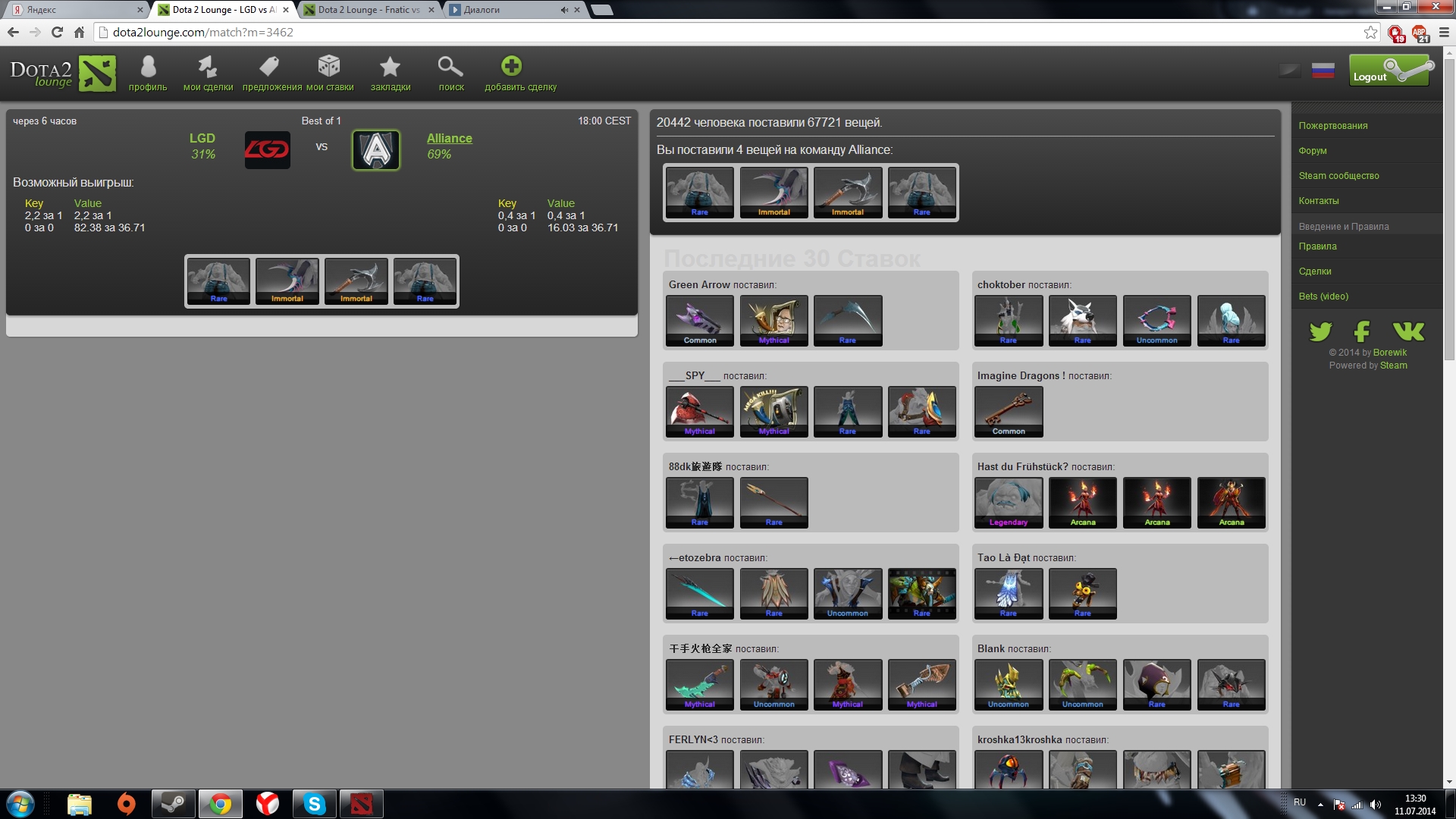The width and height of the screenshot is (1456, 819).
Task: Bookmark page with star icon
Action: (x=1370, y=32)
